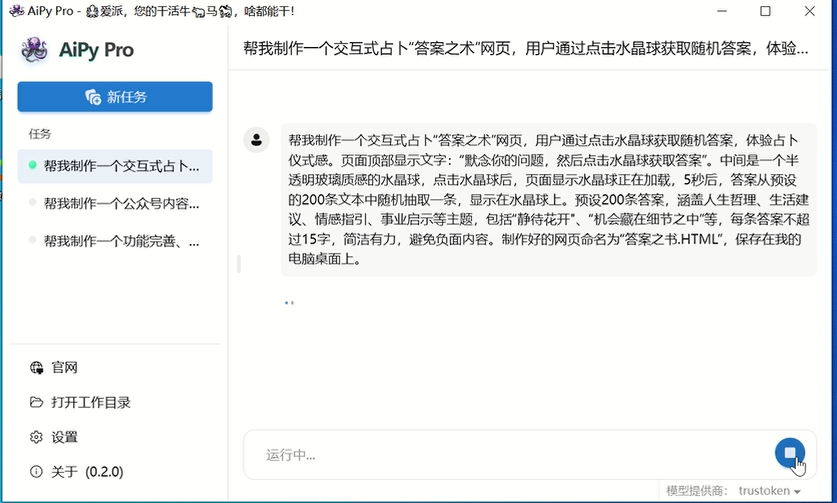837x503 pixels.
Task: Click the sidebar collapse handle
Action: pos(239,264)
